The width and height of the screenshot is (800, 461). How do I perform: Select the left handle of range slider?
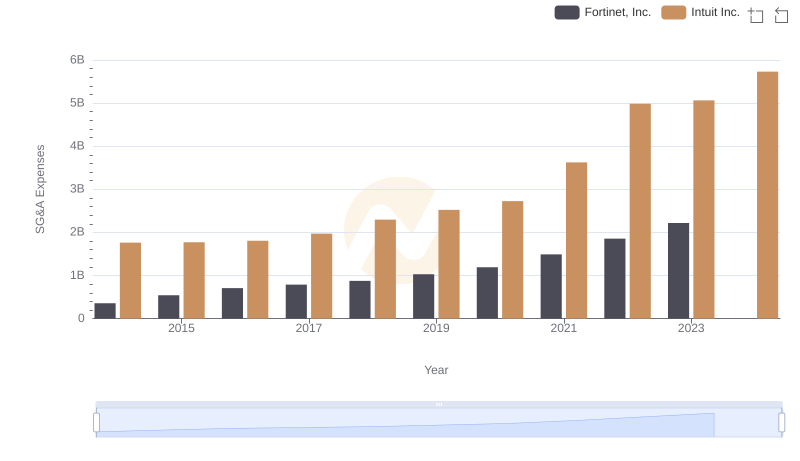(x=96, y=422)
